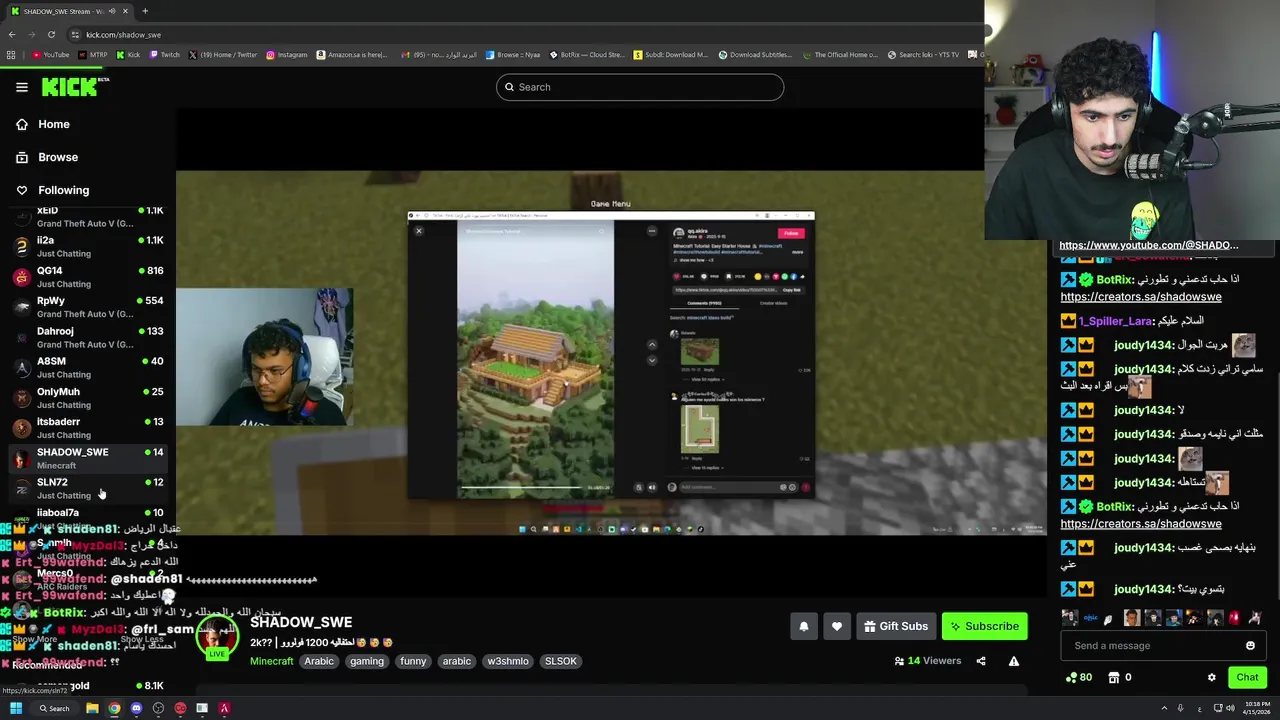The image size is (1280, 720).
Task: Click the first emote in the chat quick emote bar
Action: point(1070,618)
